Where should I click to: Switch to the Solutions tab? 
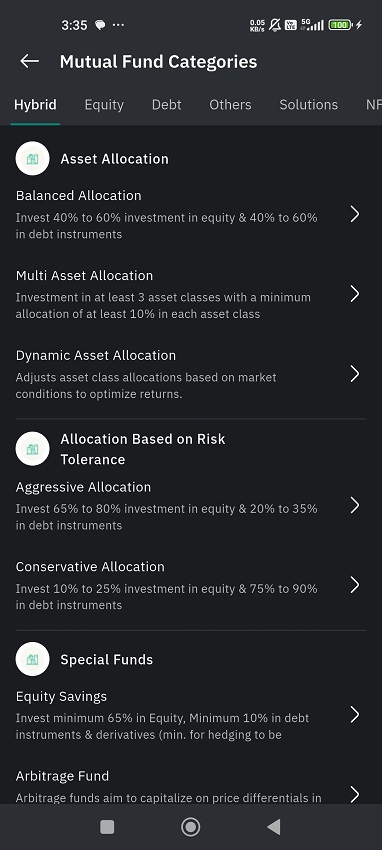click(308, 105)
